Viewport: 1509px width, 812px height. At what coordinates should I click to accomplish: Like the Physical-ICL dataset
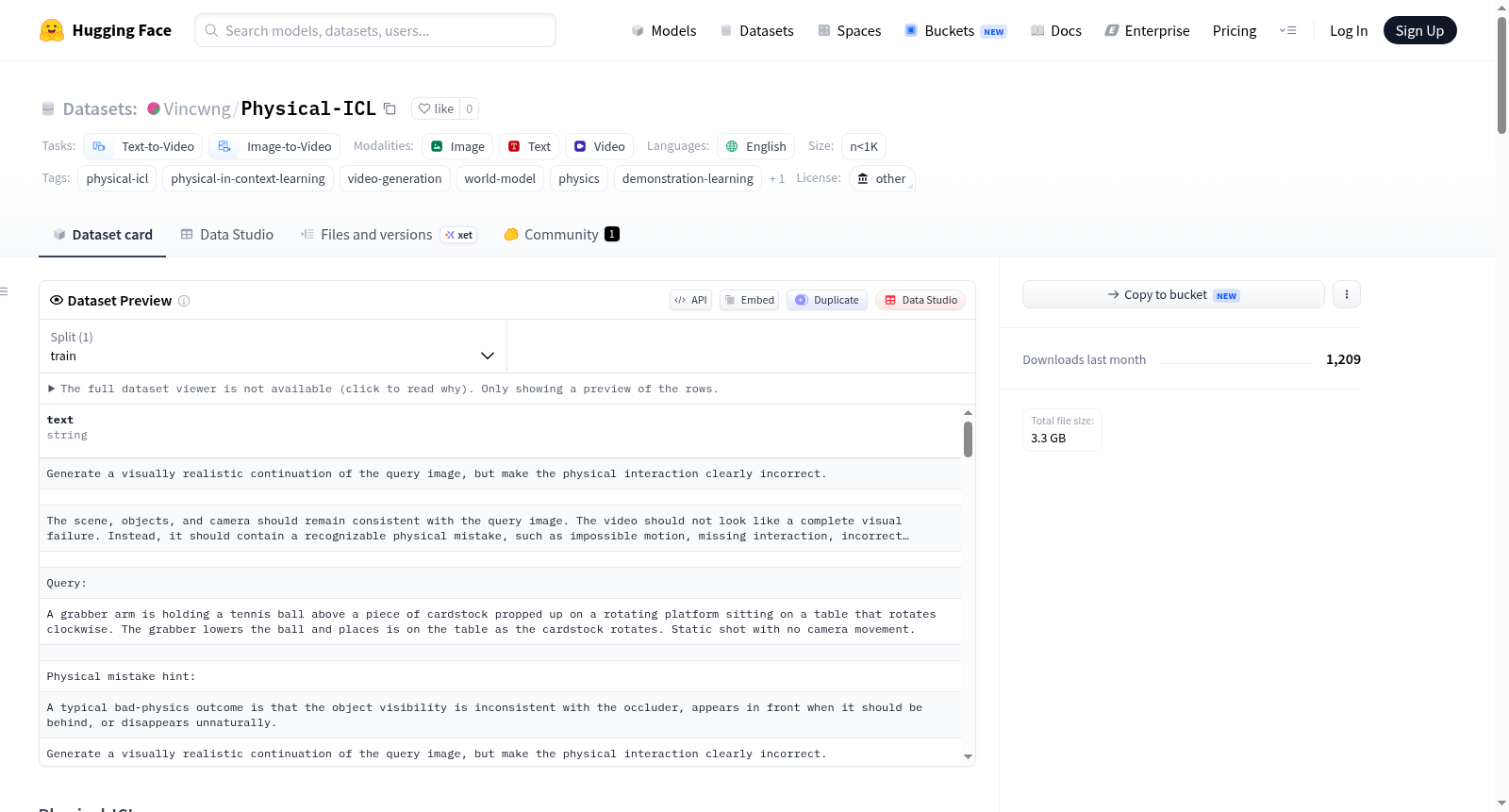pyautogui.click(x=436, y=108)
